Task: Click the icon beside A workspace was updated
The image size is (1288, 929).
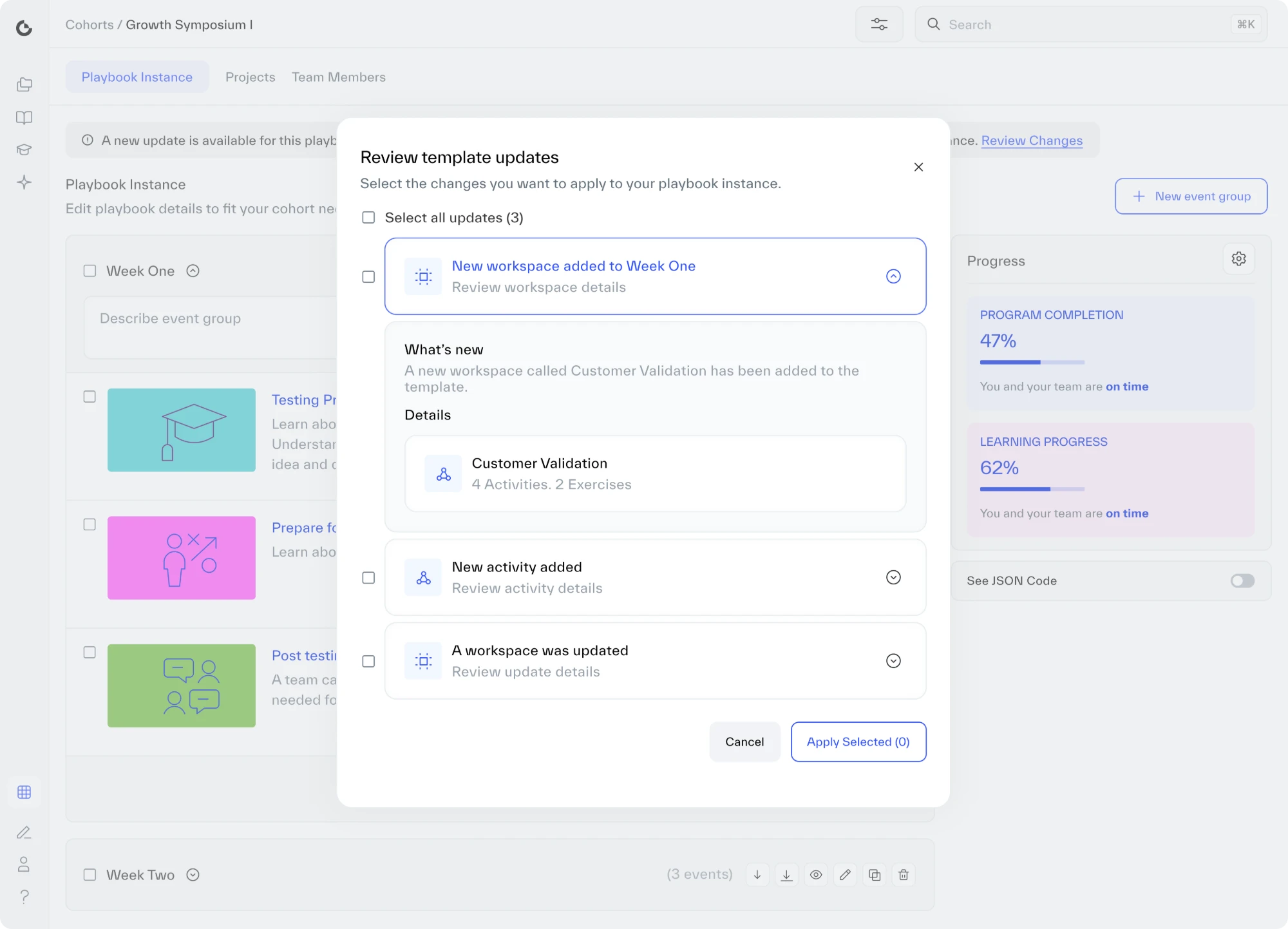Action: pyautogui.click(x=423, y=661)
